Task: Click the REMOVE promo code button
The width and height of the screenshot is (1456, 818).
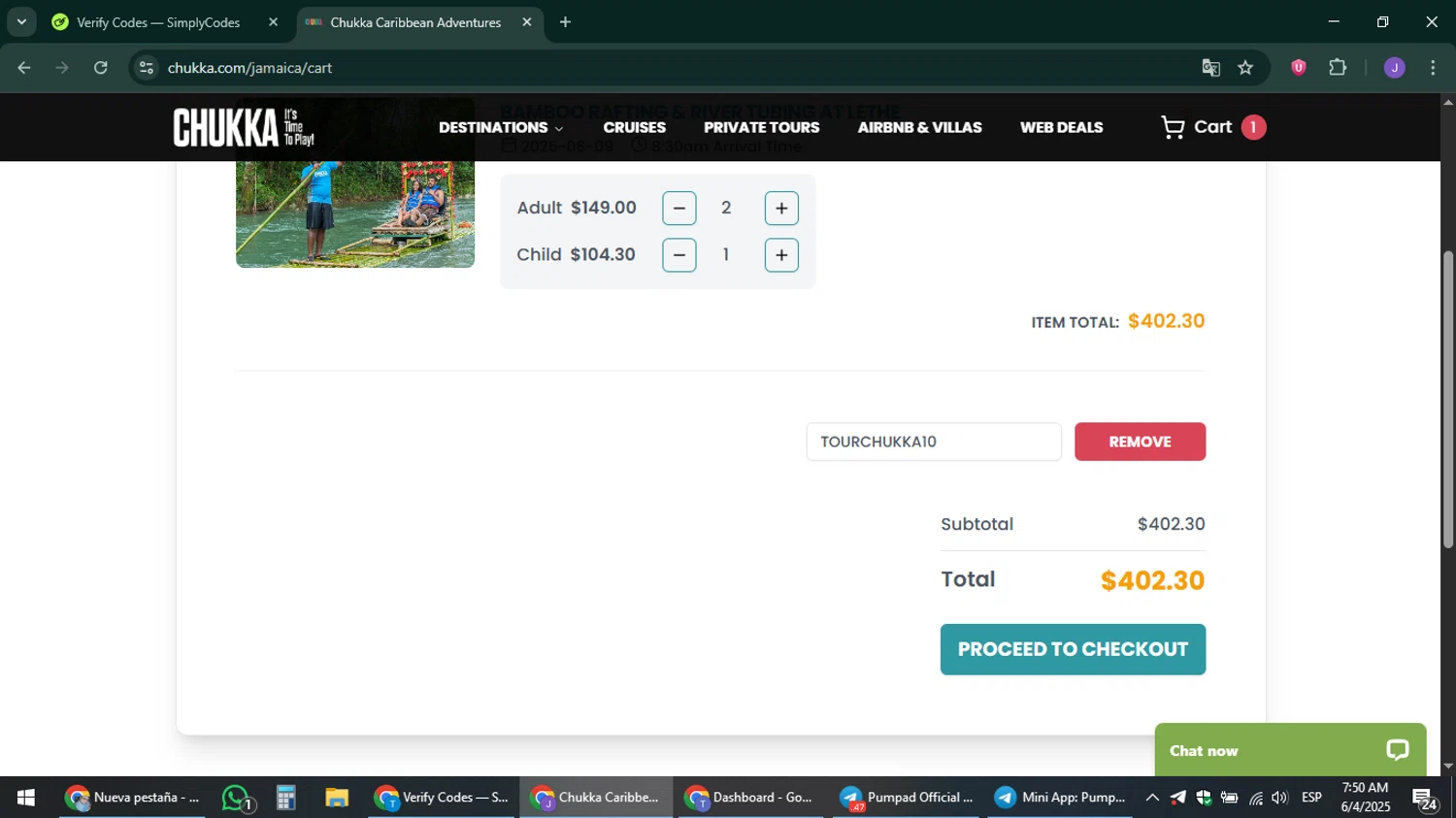Action: 1140,442
